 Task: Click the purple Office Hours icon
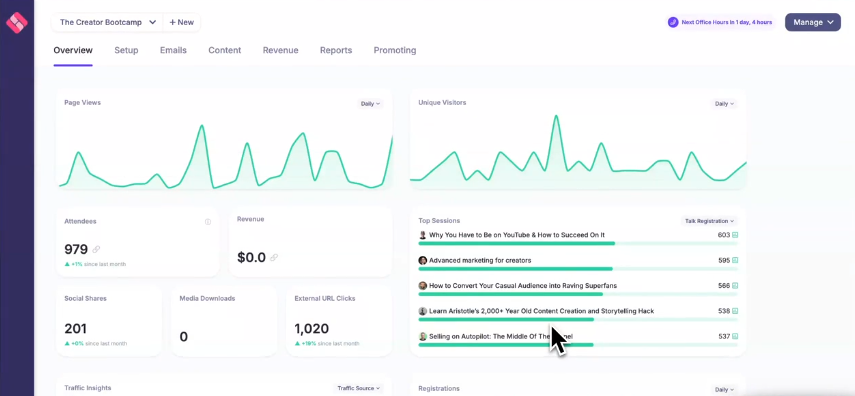tap(673, 22)
